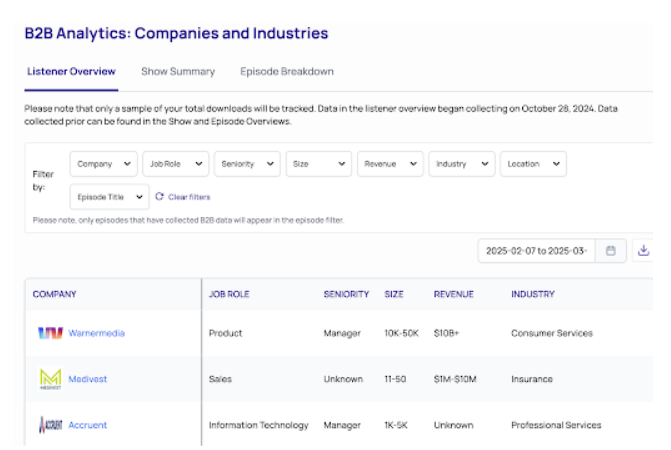The width and height of the screenshot is (671, 450).
Task: Click the Medivest company logo
Action: coord(50,379)
